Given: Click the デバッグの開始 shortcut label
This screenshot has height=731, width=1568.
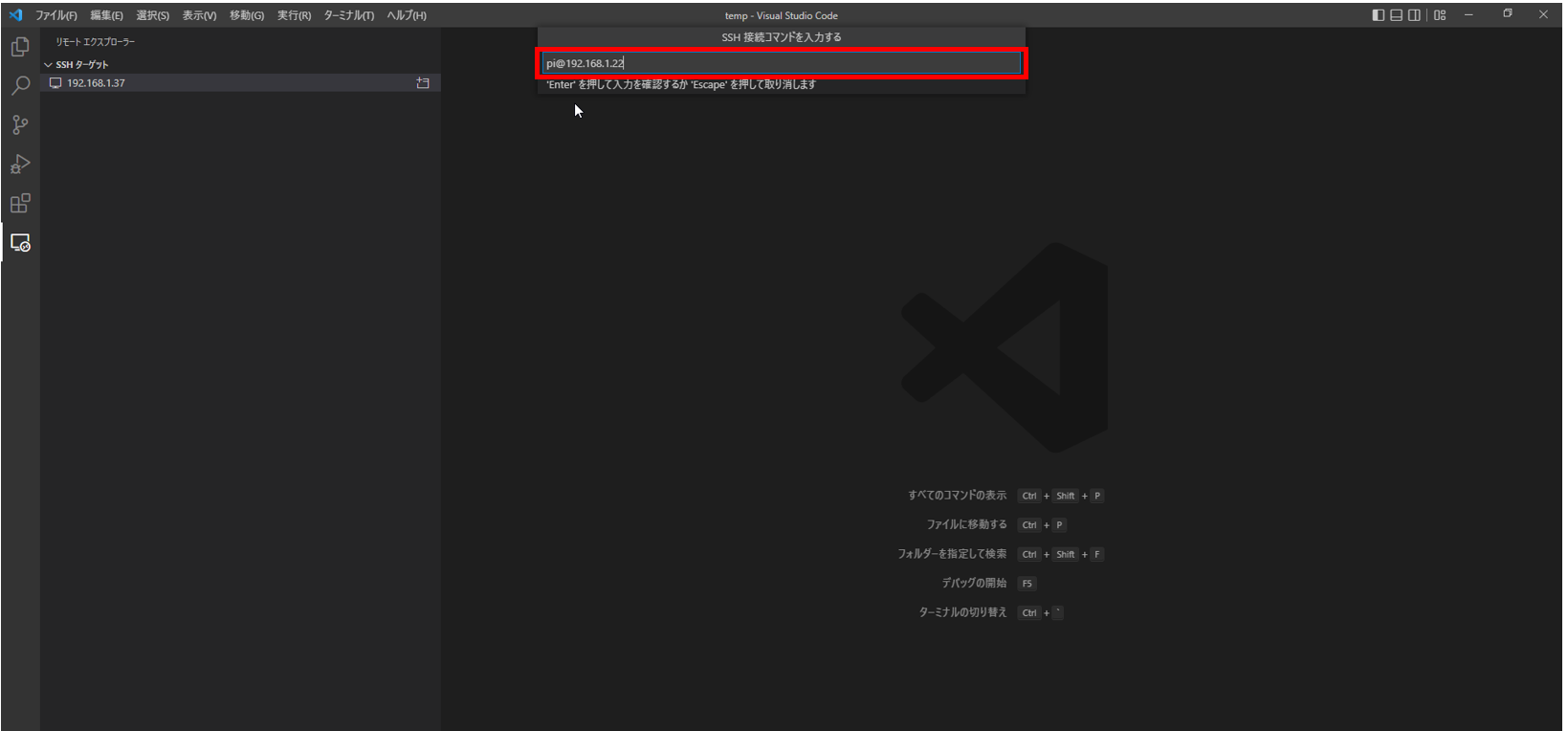Looking at the screenshot, I should point(974,583).
